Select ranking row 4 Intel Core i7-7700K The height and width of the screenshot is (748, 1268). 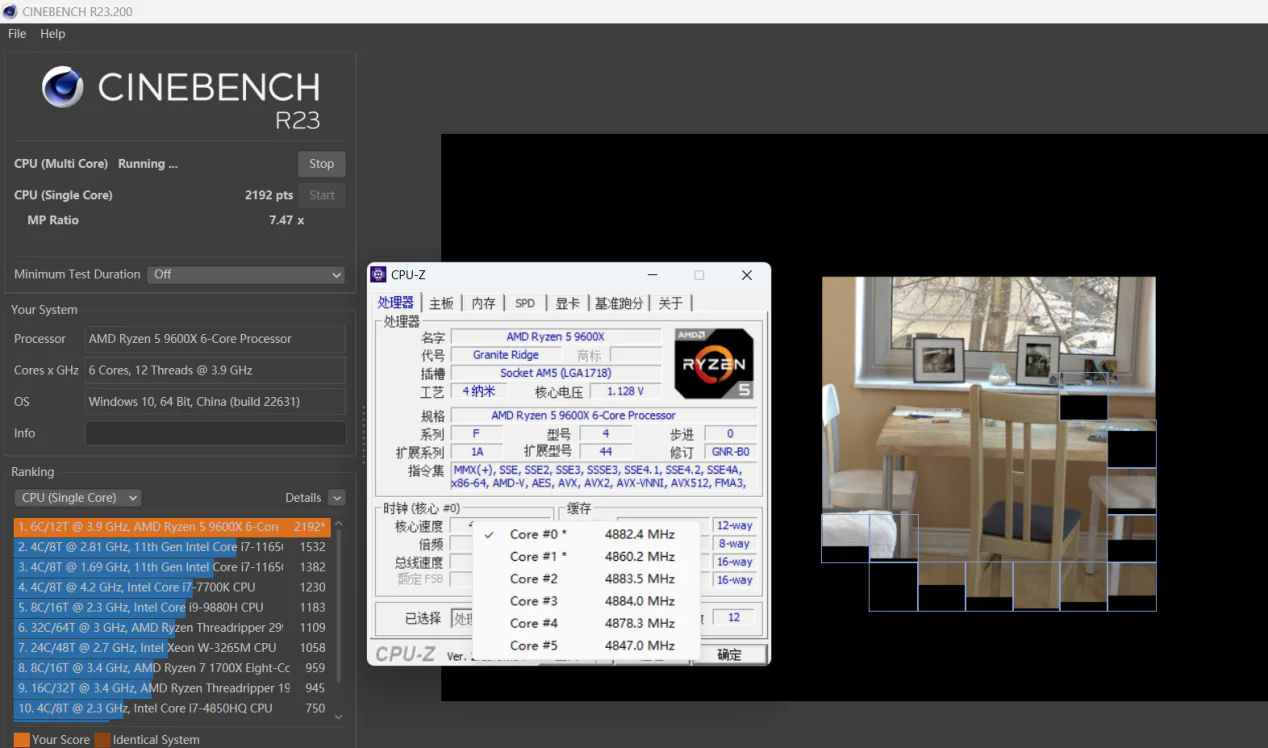point(171,587)
